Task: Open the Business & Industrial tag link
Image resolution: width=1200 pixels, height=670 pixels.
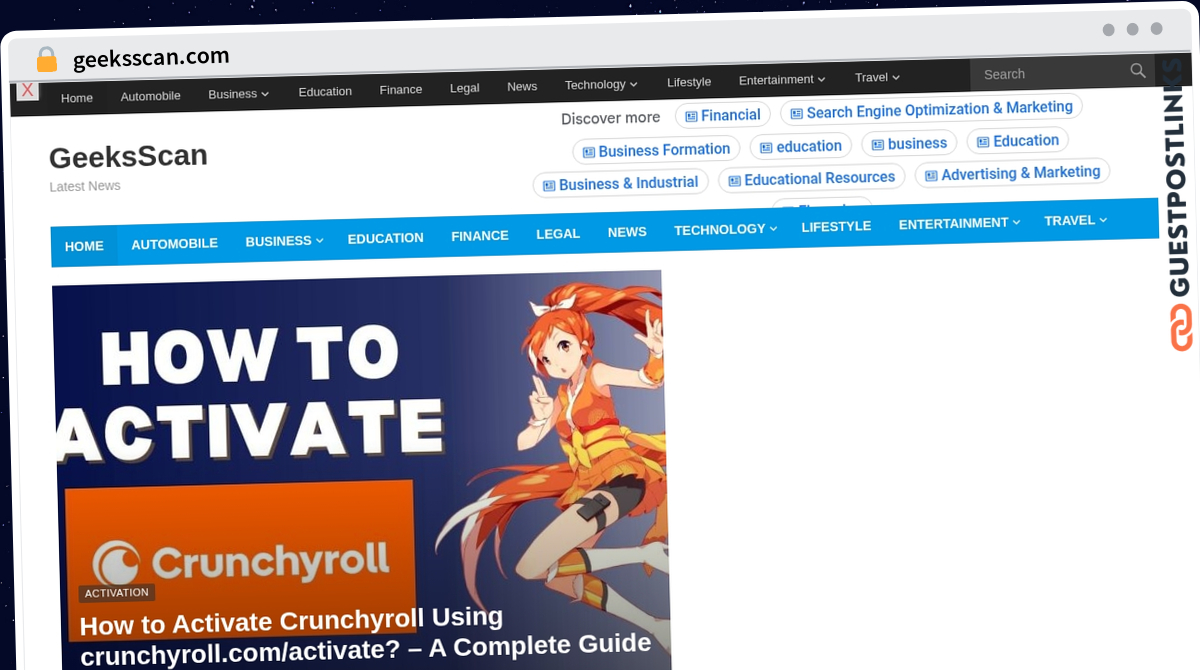Action: click(x=620, y=184)
